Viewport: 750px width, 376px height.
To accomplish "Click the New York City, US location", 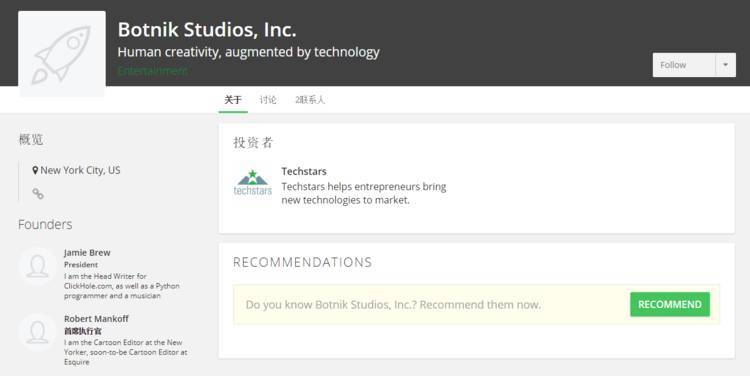I will pos(80,170).
